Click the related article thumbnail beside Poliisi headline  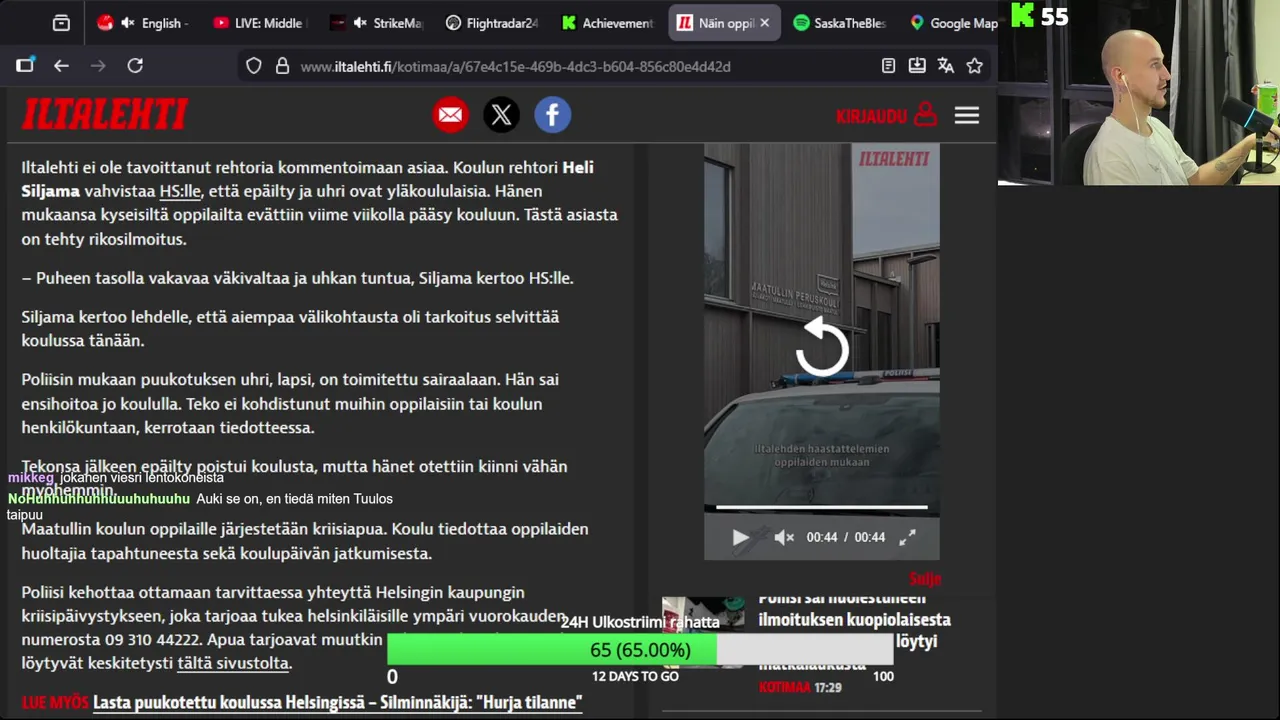(703, 631)
